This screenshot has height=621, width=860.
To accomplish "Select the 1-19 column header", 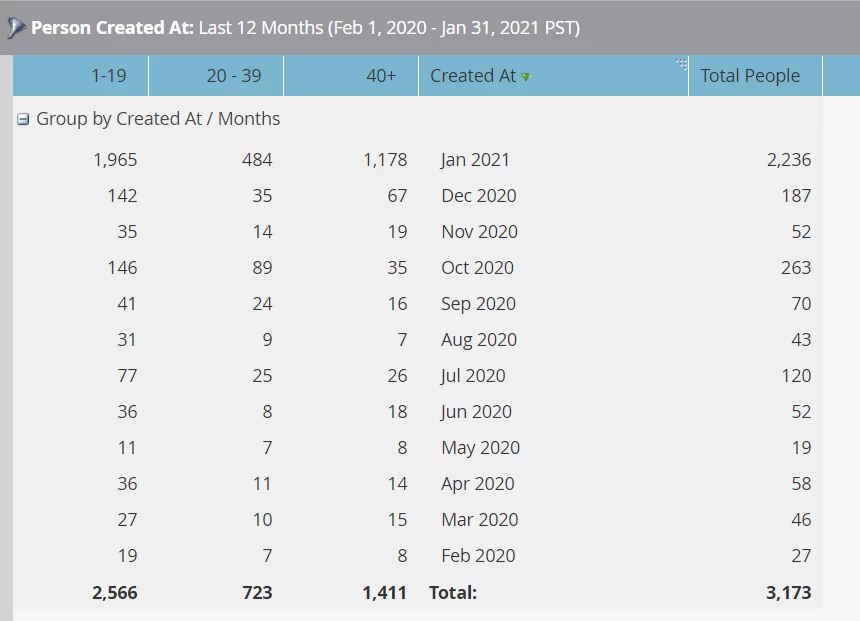I will coord(81,75).
